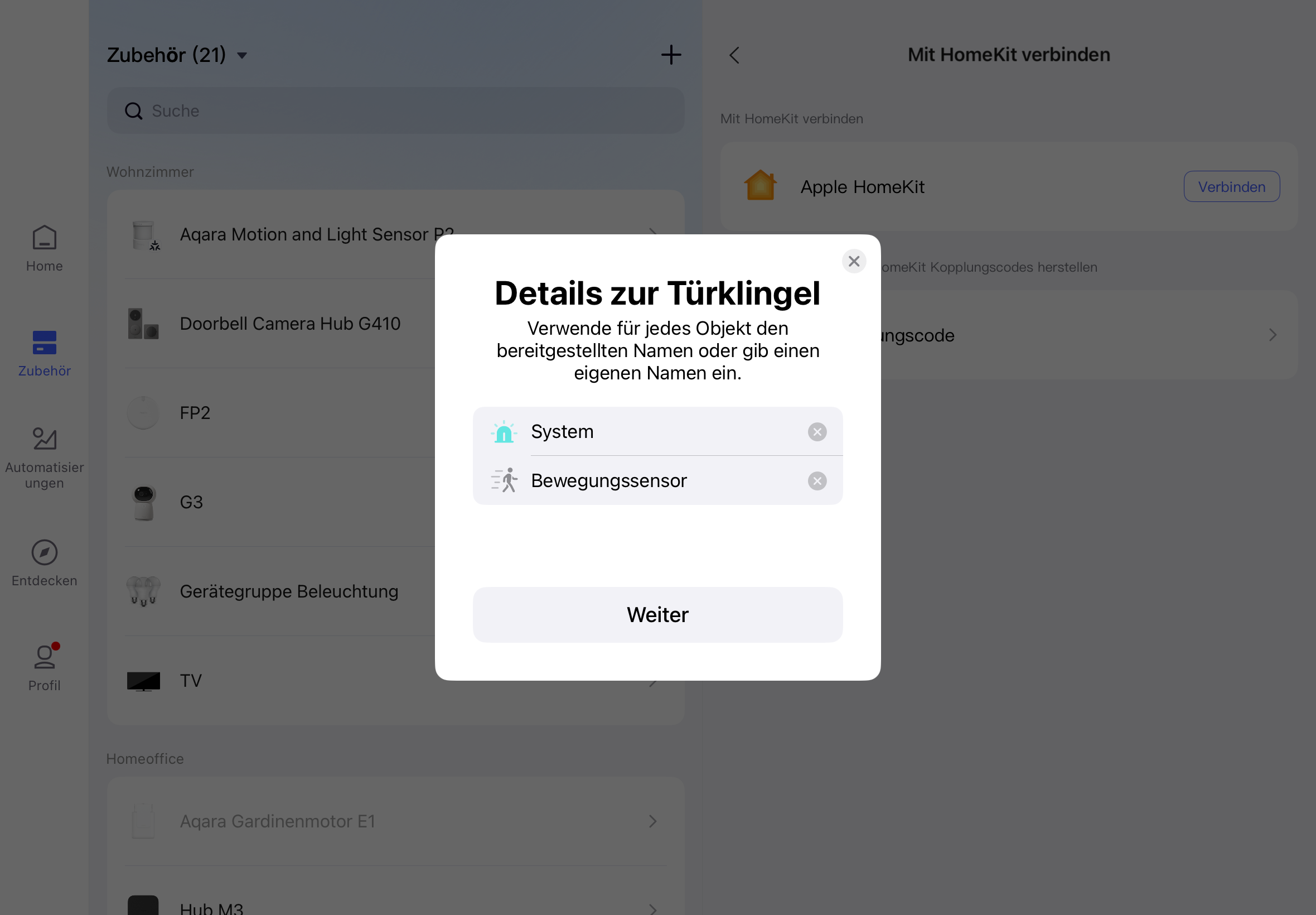The height and width of the screenshot is (915, 1316).
Task: Click the Verbinden button for Apple HomeKit
Action: click(1231, 187)
